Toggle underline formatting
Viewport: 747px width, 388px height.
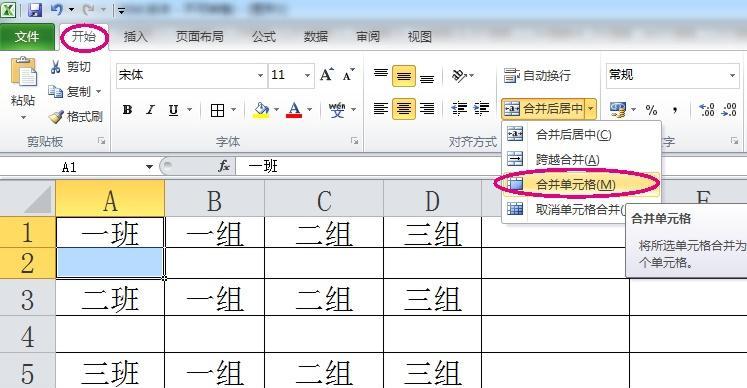(173, 110)
